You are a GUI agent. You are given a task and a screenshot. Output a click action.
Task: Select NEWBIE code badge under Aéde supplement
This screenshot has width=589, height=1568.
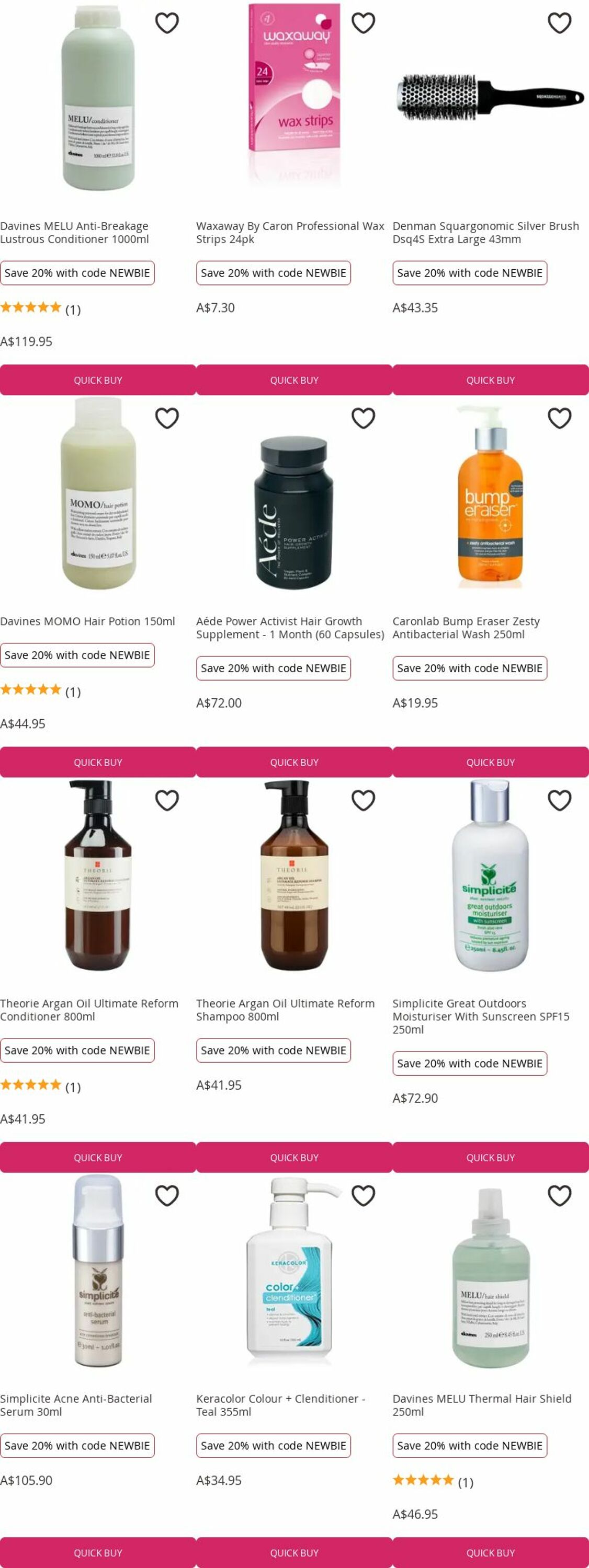pyautogui.click(x=274, y=668)
